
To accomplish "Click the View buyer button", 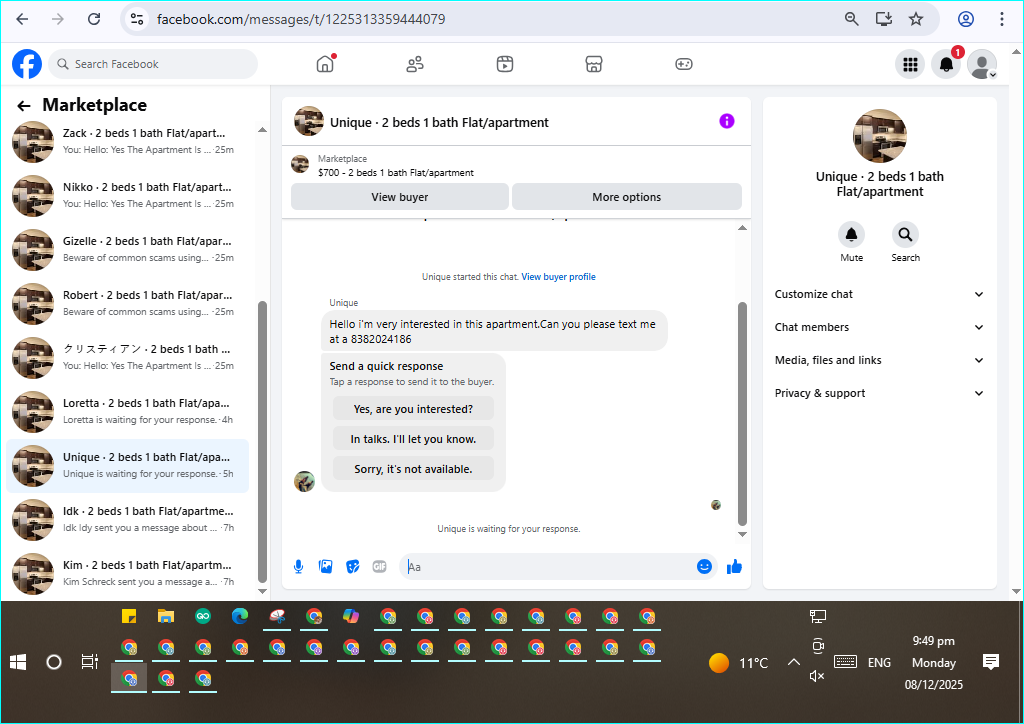I will pos(400,197).
